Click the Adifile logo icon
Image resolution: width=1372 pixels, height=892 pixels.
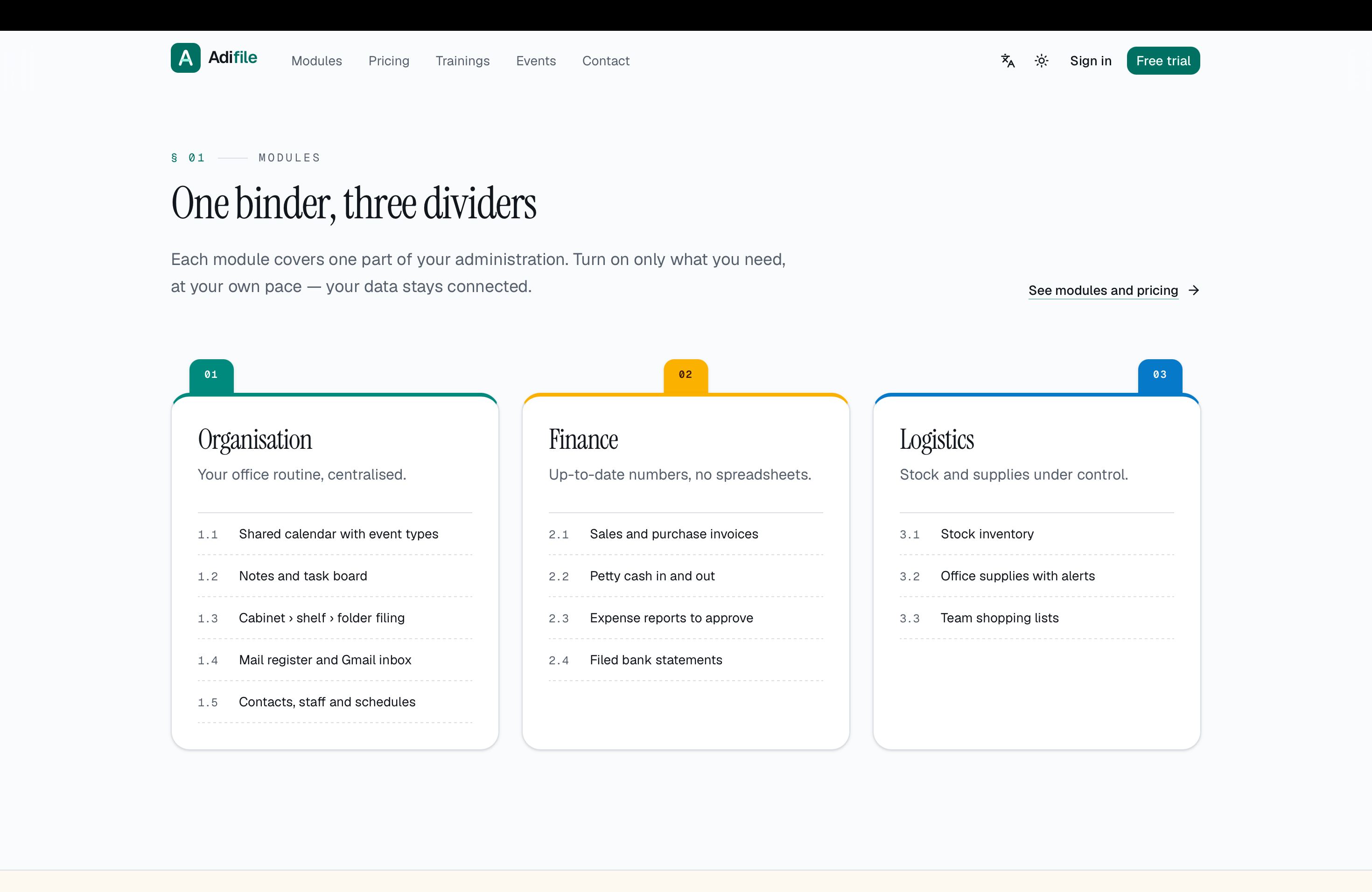click(x=186, y=58)
